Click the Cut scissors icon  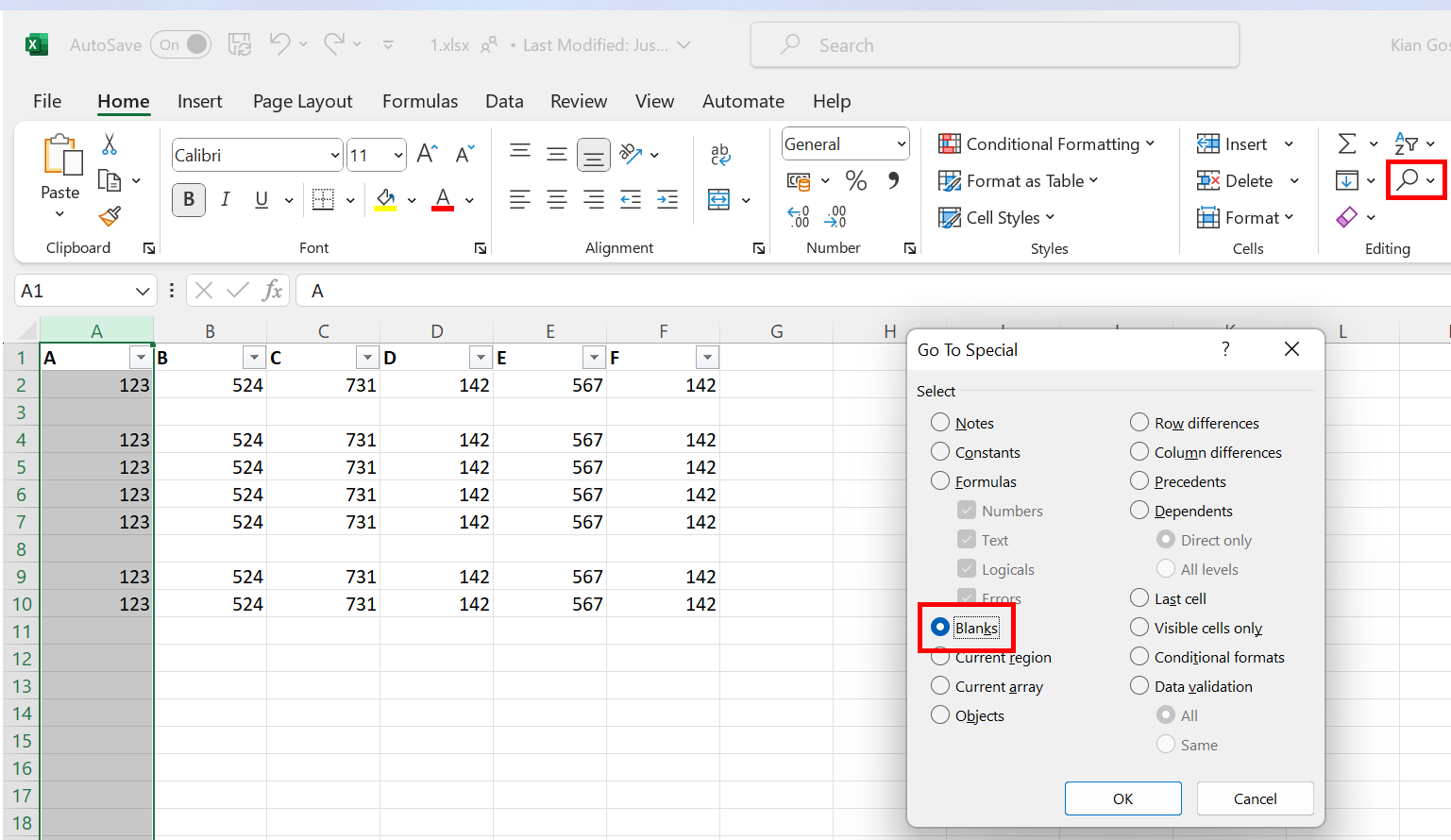[x=110, y=144]
